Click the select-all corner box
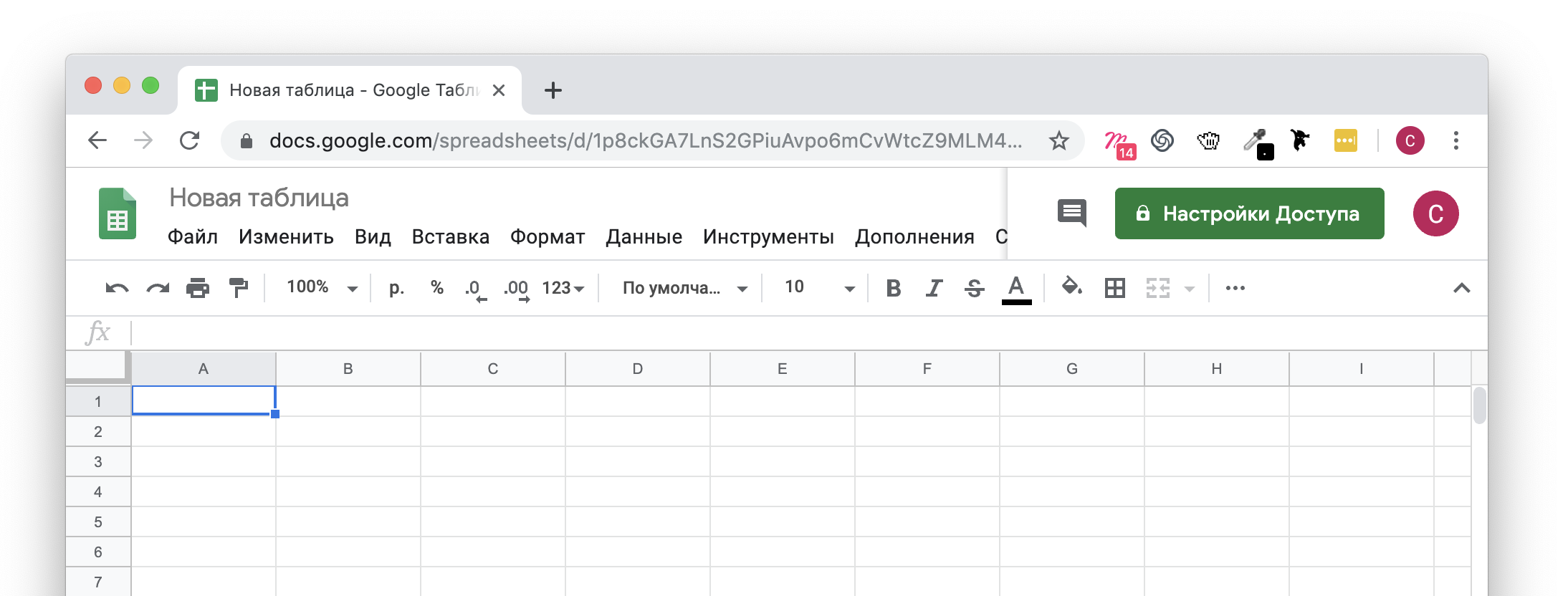 click(98, 366)
